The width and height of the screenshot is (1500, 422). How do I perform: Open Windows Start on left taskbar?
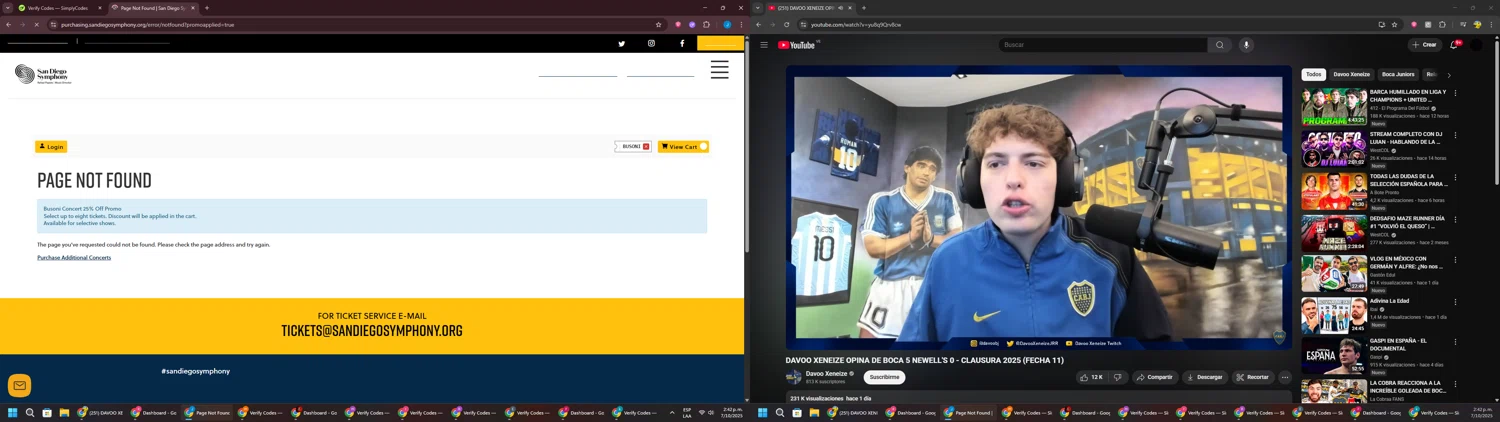click(x=13, y=412)
